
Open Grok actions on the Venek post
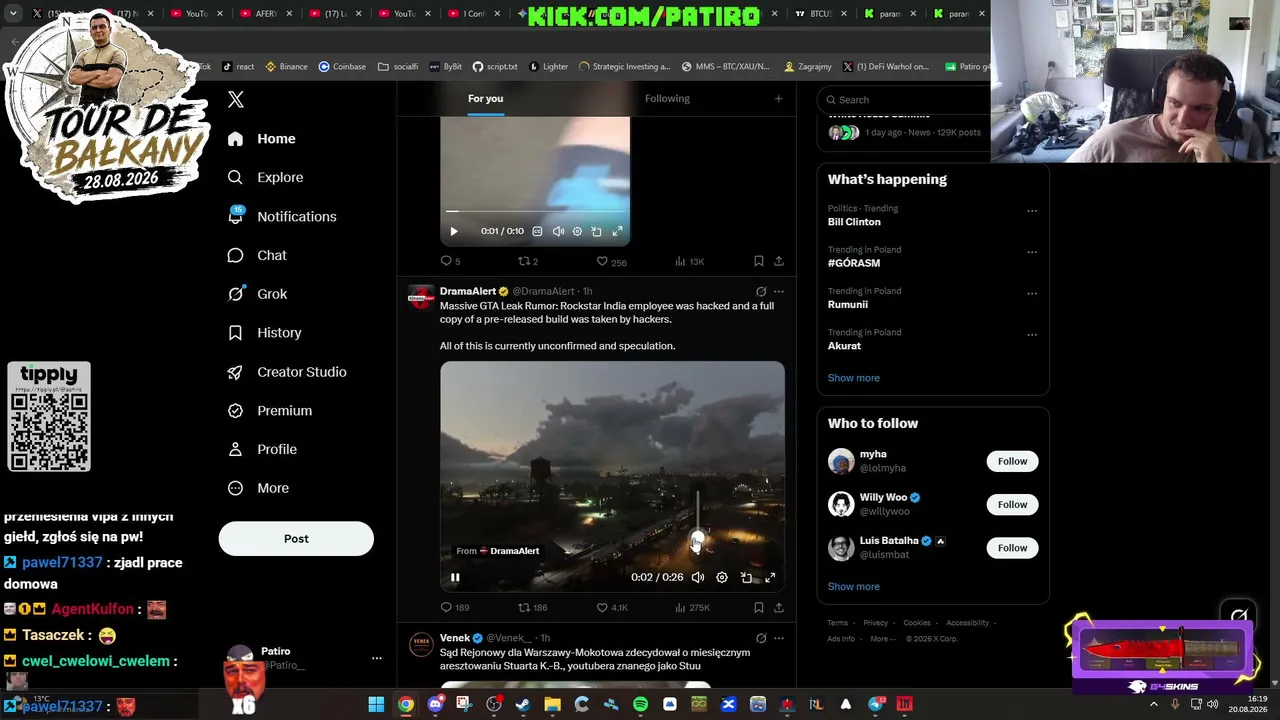coord(761,638)
